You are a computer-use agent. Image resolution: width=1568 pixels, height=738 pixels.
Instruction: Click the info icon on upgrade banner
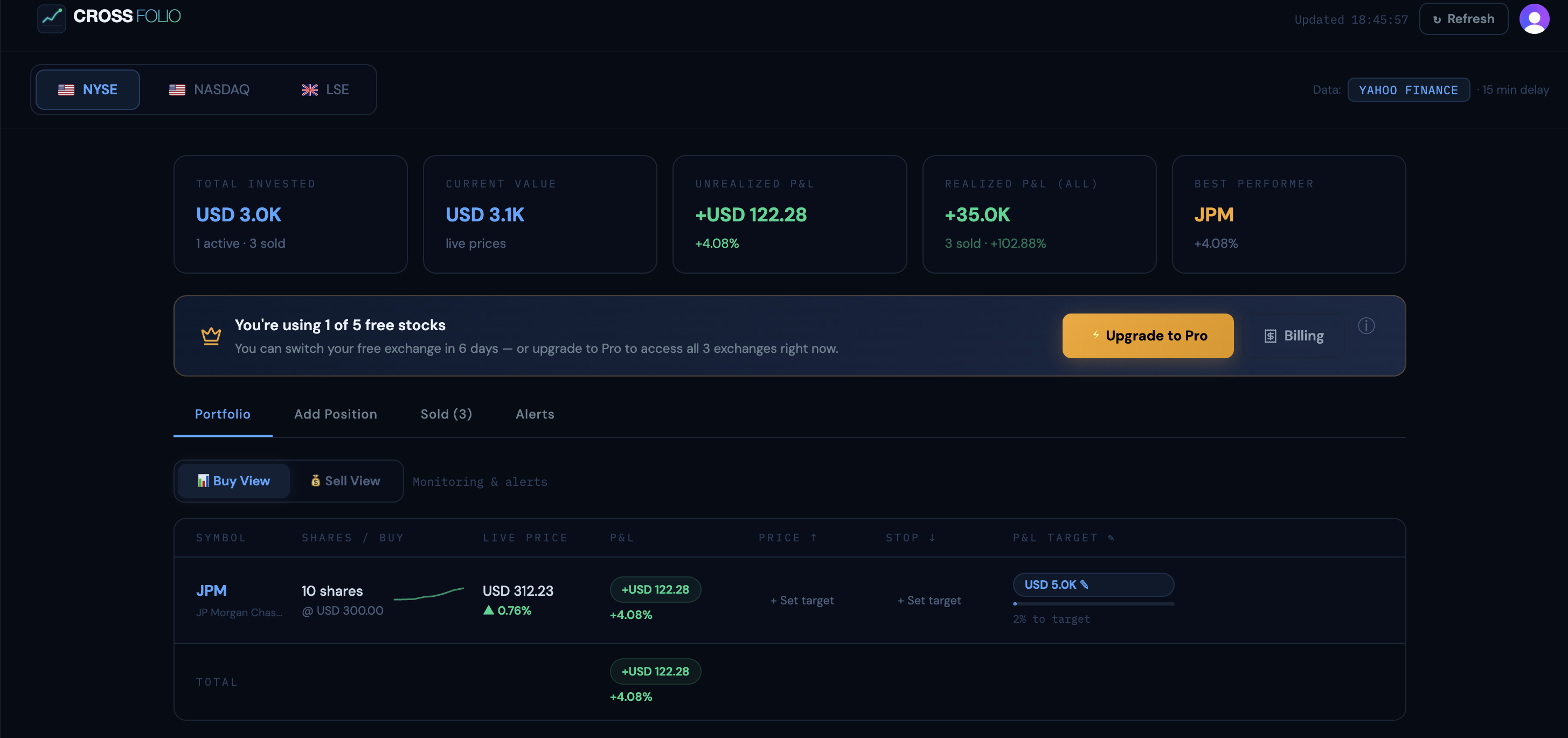pyautogui.click(x=1365, y=326)
